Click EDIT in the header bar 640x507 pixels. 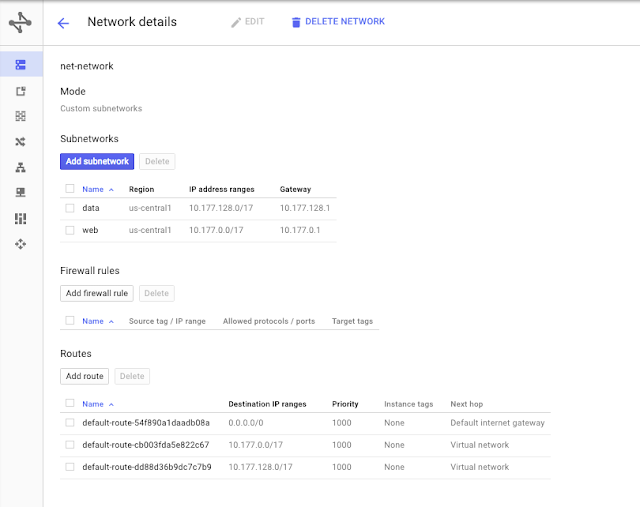coord(248,22)
